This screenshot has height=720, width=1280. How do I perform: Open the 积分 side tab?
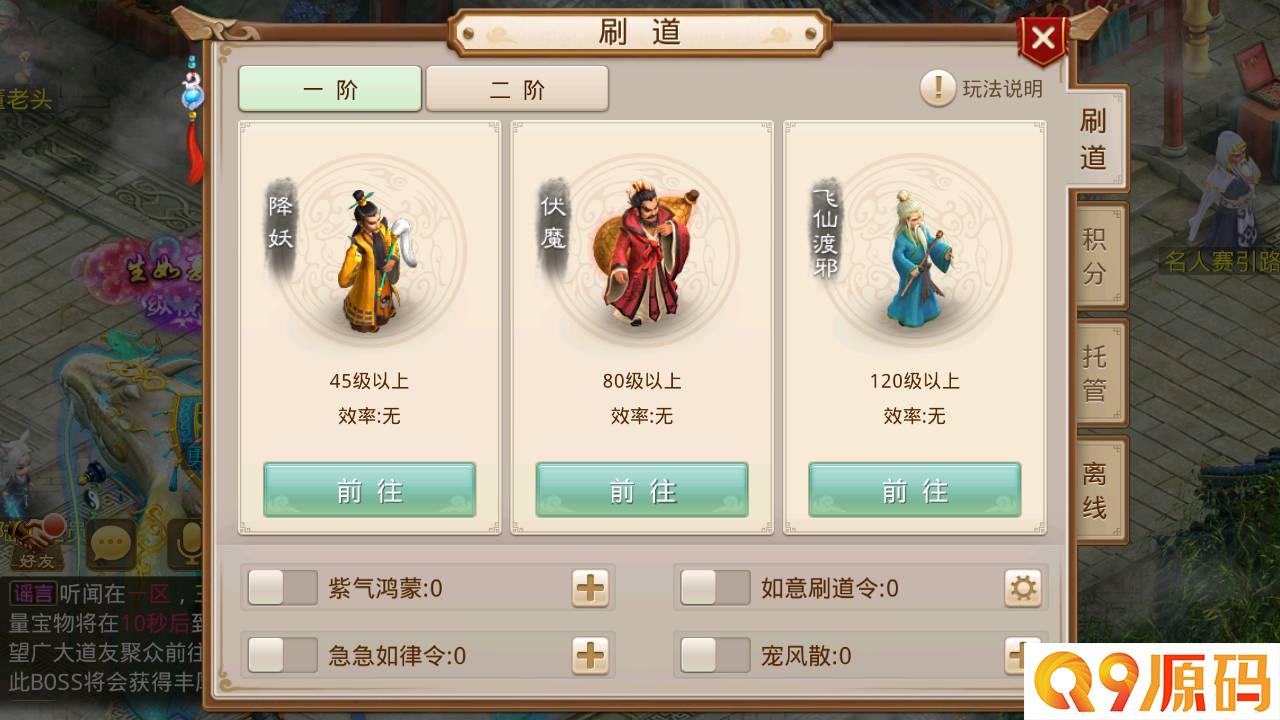coord(1098,256)
